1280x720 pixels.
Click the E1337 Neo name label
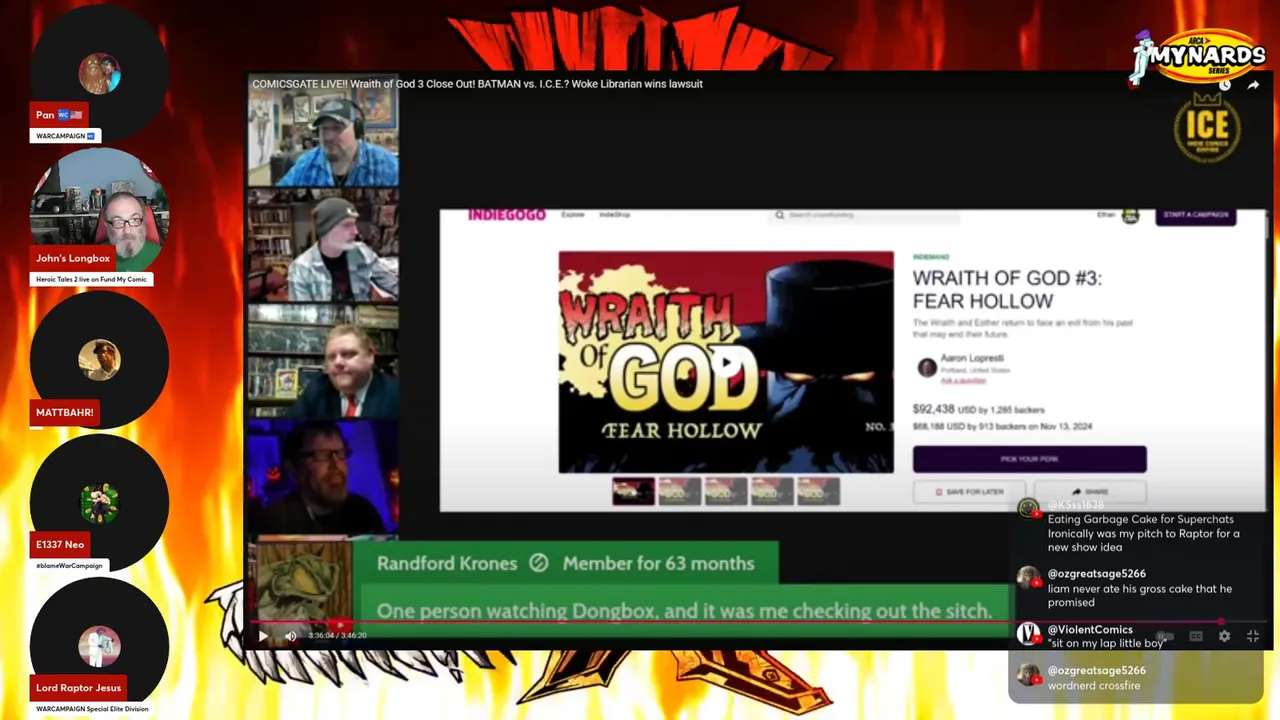60,544
